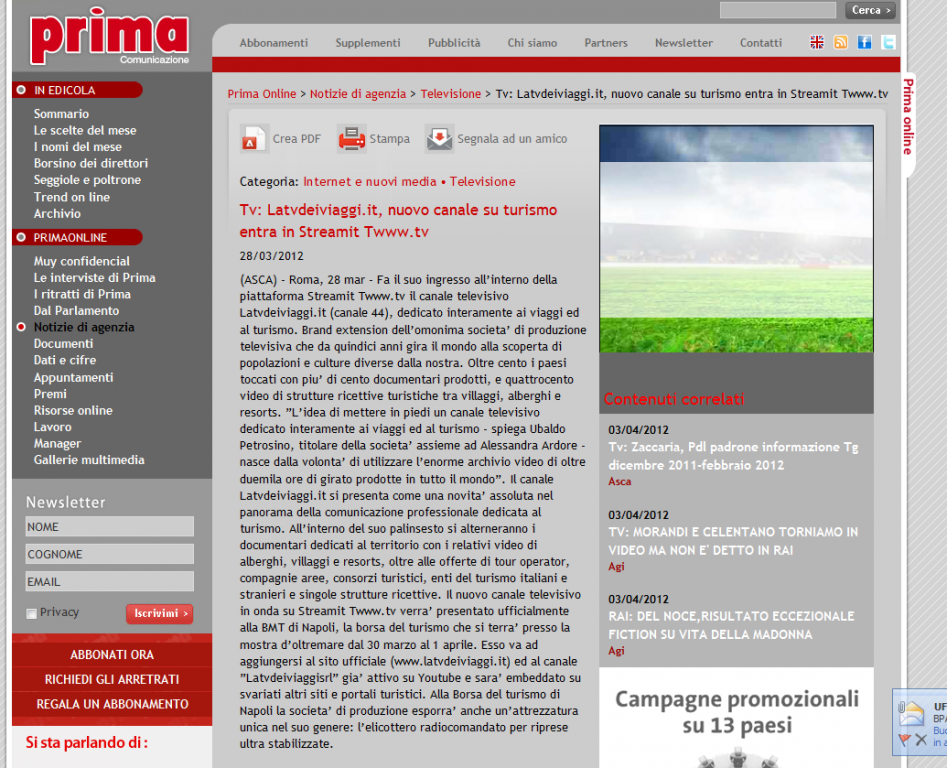Go to the Pubblicità menu

pos(454,43)
